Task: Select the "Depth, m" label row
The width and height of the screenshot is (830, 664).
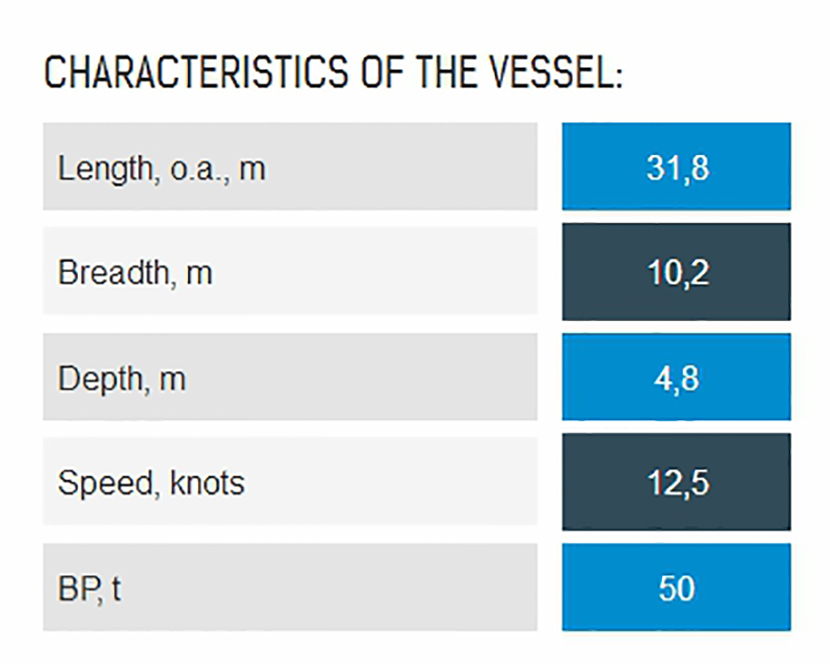Action: tap(290, 378)
